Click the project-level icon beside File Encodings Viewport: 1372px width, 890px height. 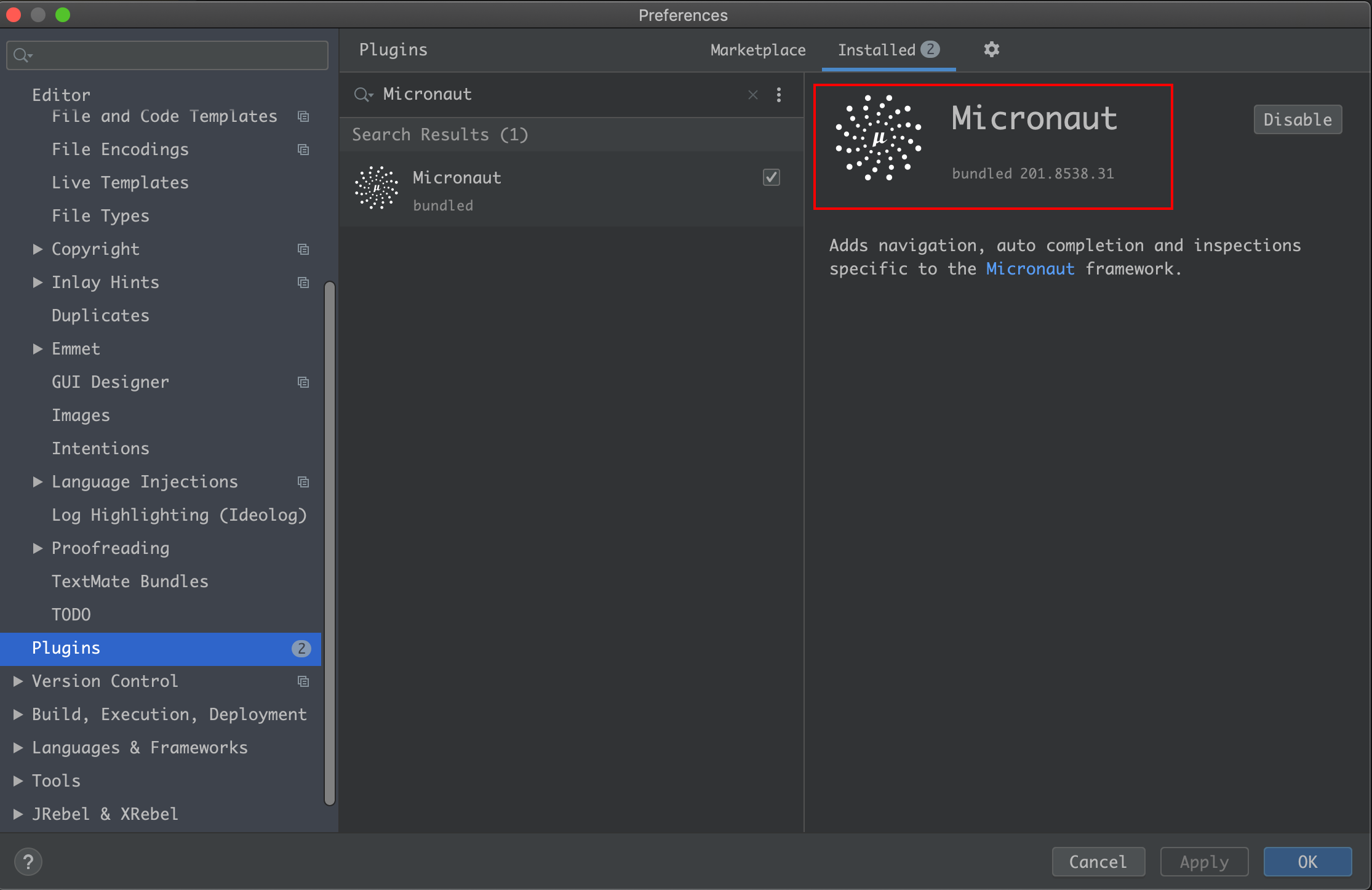[303, 150]
